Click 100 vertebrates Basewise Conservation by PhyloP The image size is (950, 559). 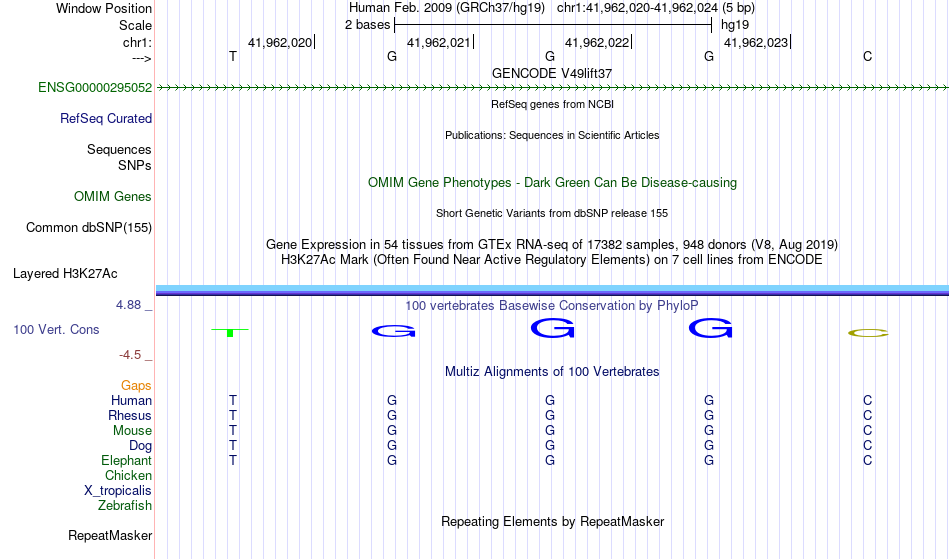click(x=552, y=305)
